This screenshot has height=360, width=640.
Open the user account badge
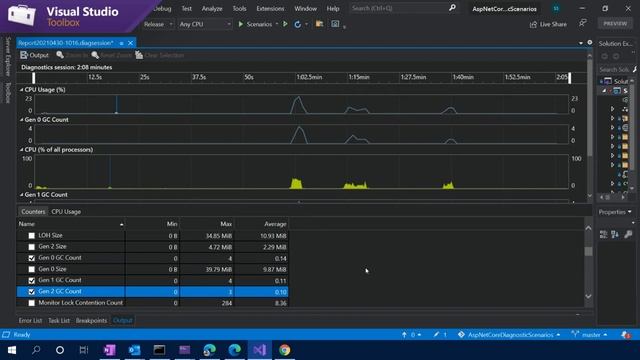pyautogui.click(x=556, y=8)
